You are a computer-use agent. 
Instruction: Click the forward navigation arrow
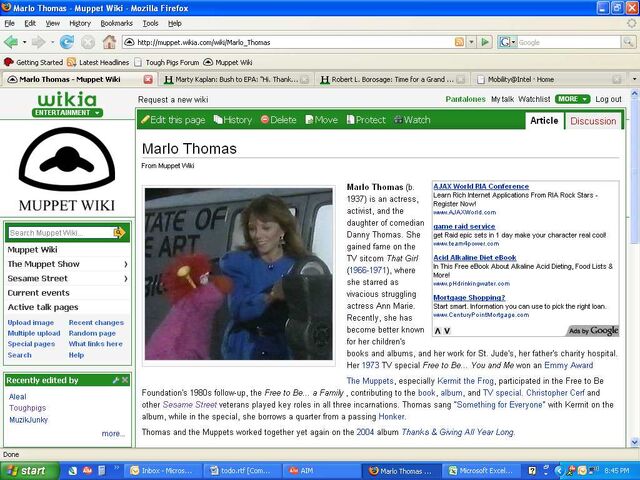pos(38,42)
